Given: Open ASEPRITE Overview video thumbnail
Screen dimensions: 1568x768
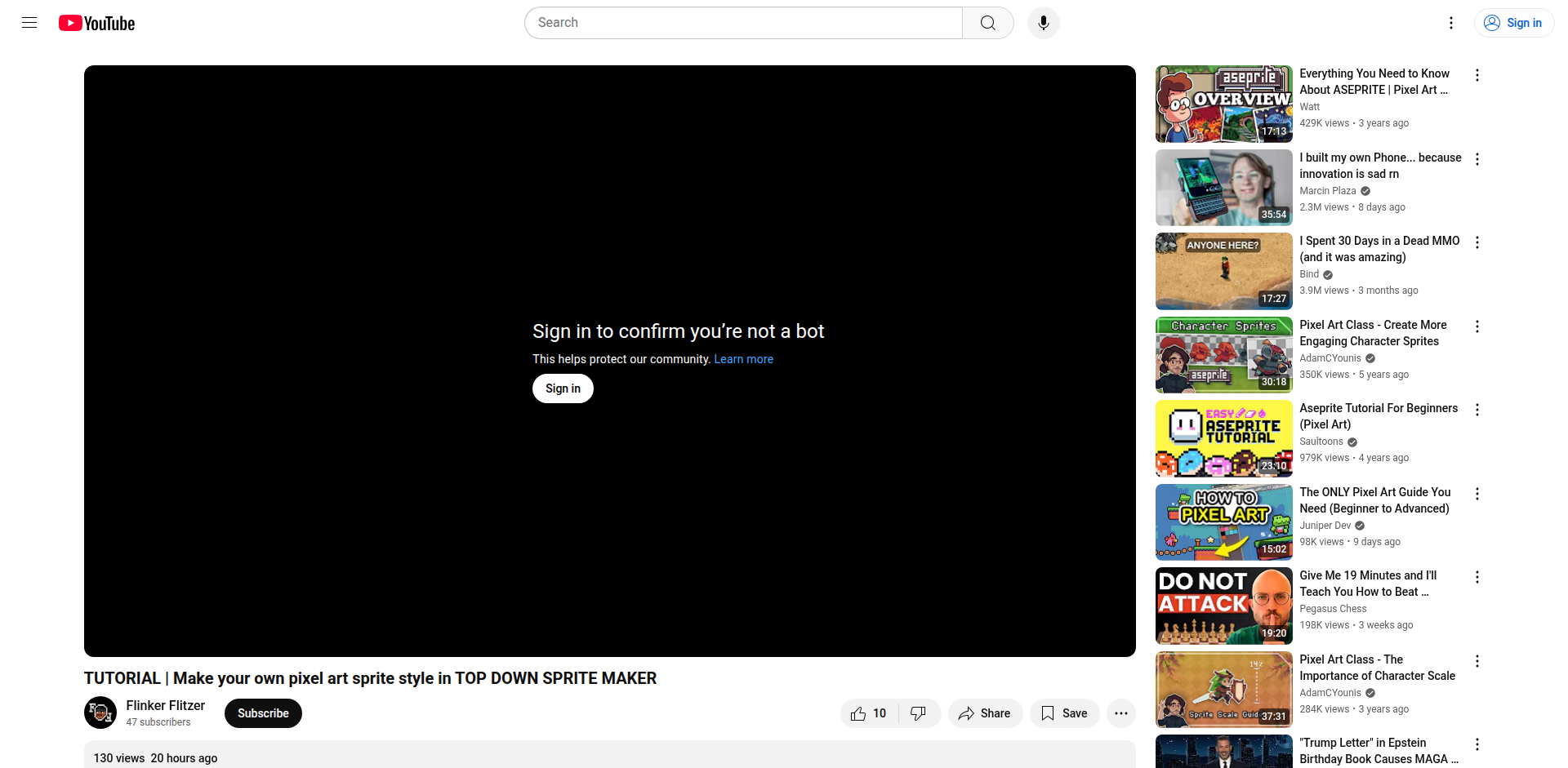Looking at the screenshot, I should [1223, 104].
